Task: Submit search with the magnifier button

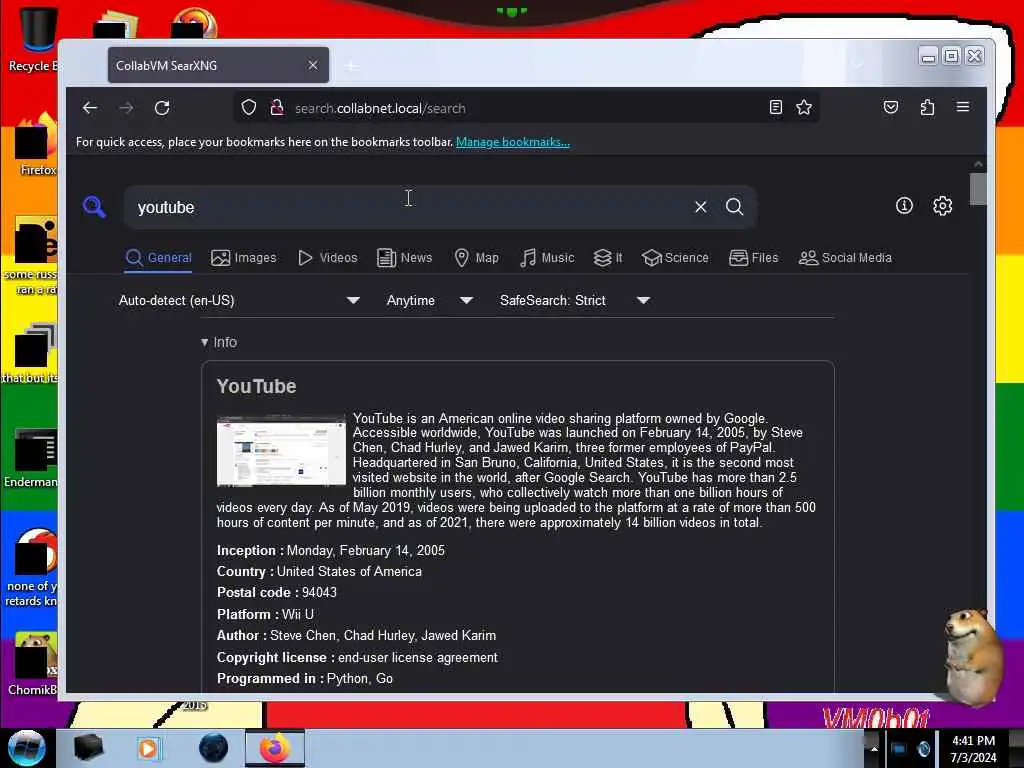Action: click(735, 207)
